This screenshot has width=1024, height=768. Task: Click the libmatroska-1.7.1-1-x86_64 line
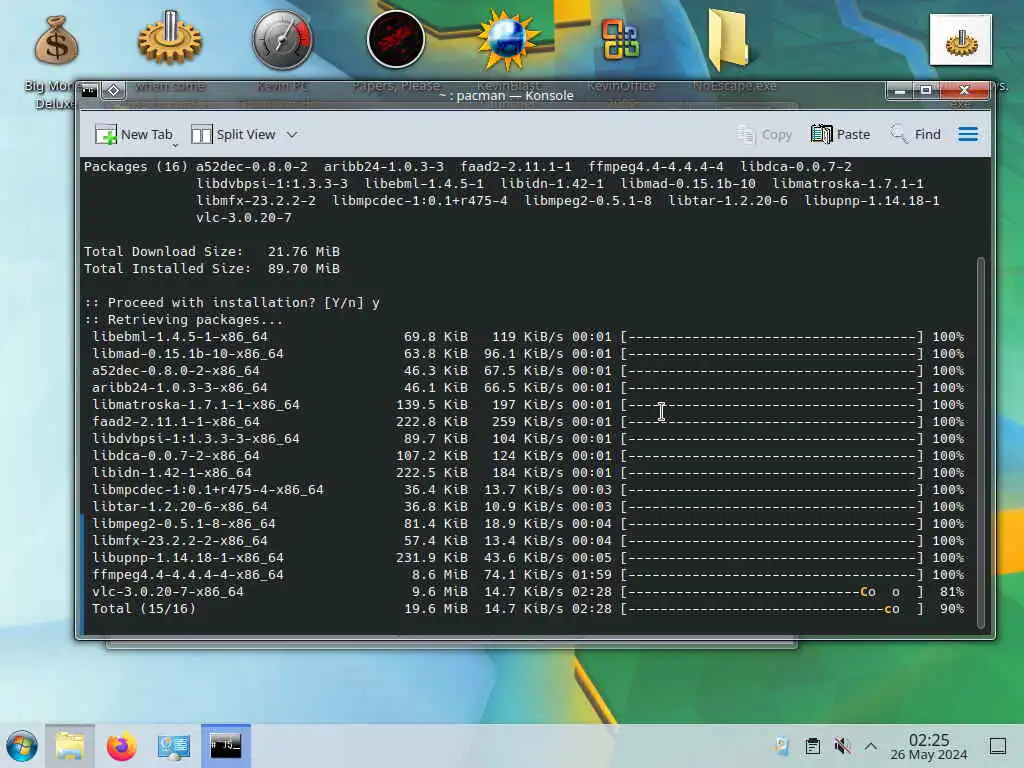528,405
